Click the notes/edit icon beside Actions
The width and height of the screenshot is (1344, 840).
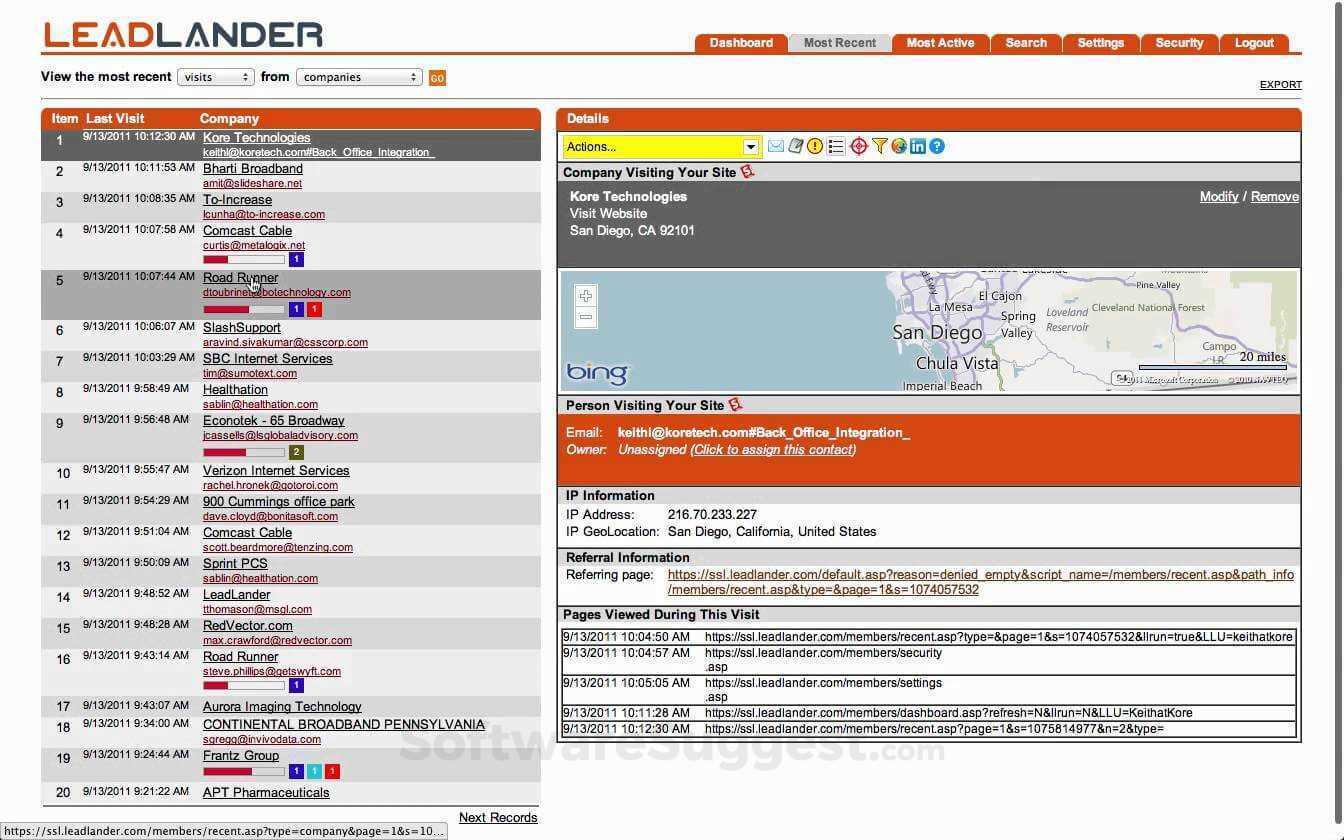[796, 146]
